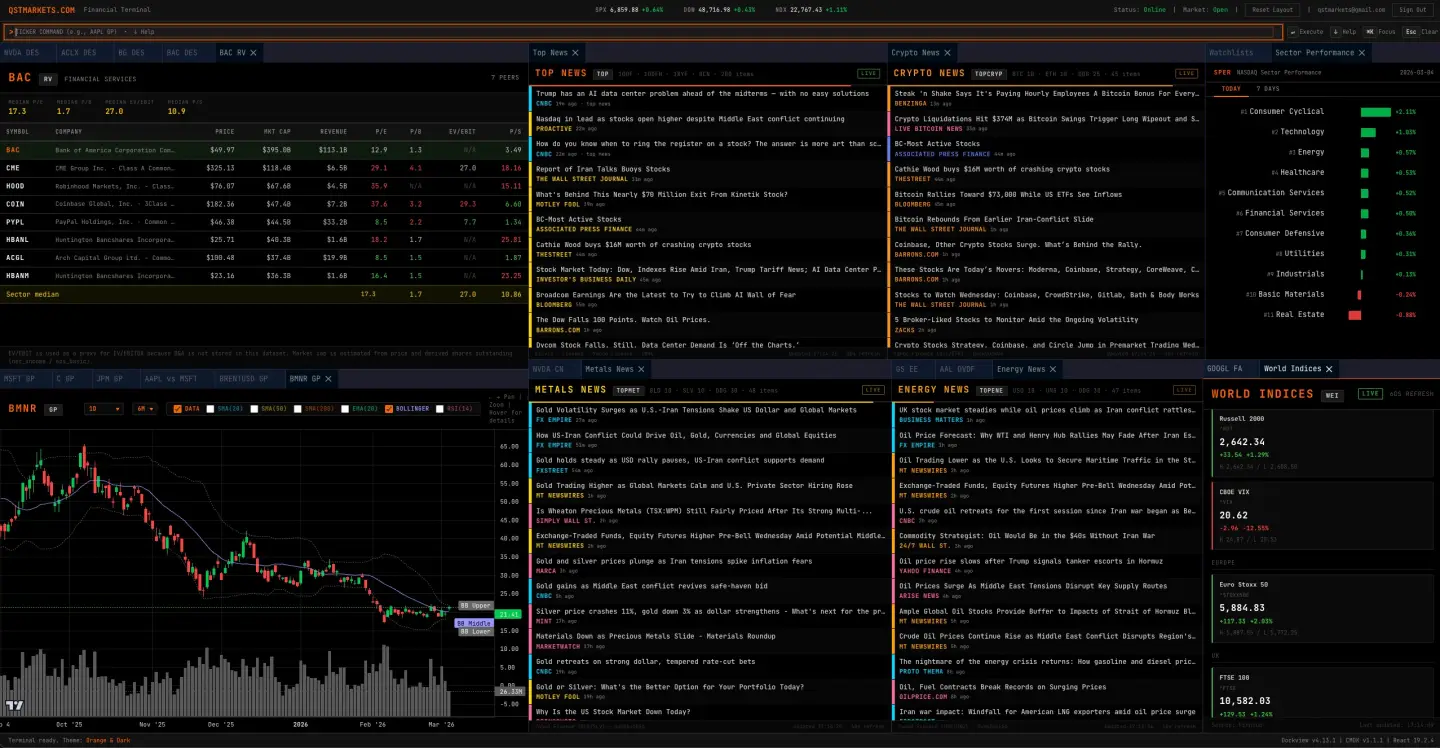Click the ⌘K Focus icon

(1370, 32)
